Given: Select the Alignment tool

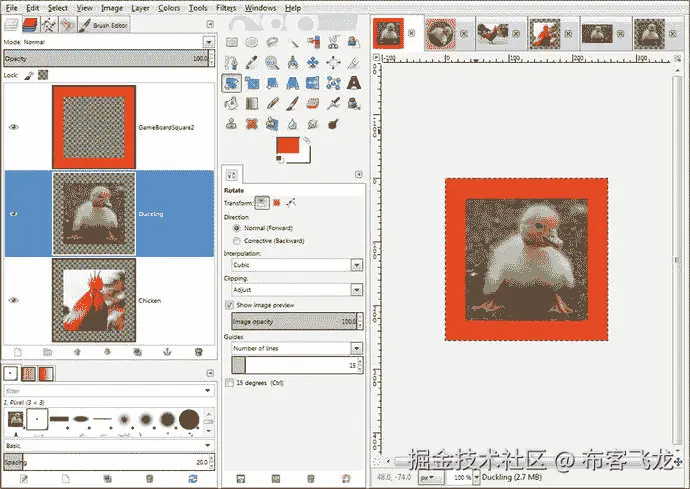Looking at the screenshot, I should point(334,63).
